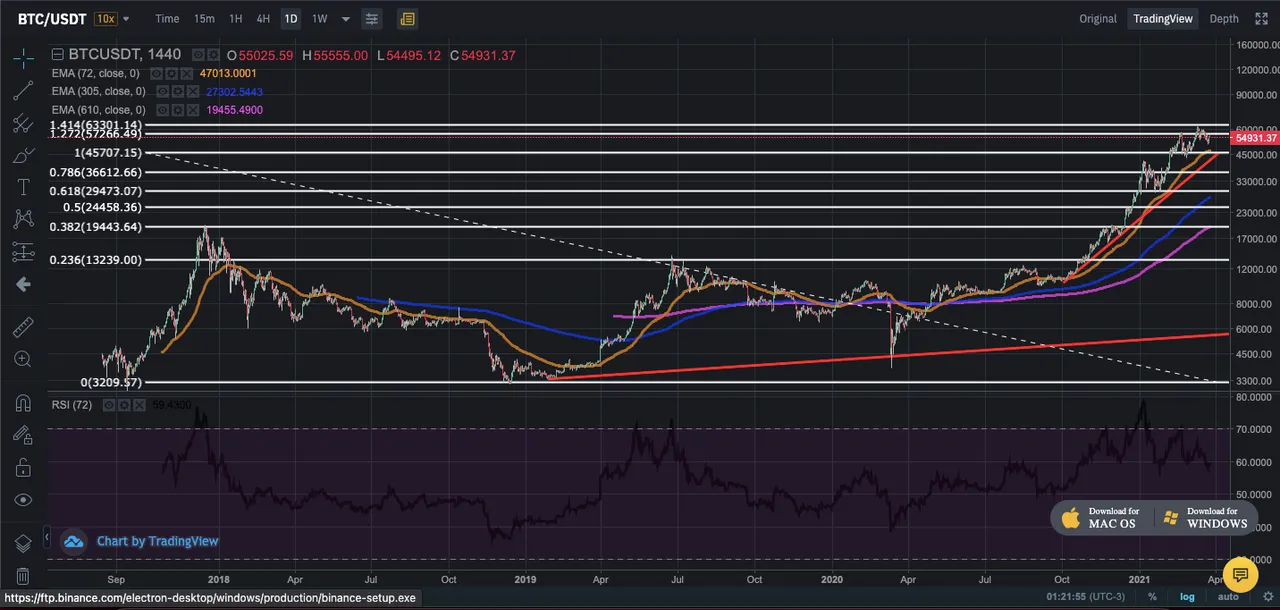
Task: Remove the EMA 610 indicator
Action: (x=192, y=109)
